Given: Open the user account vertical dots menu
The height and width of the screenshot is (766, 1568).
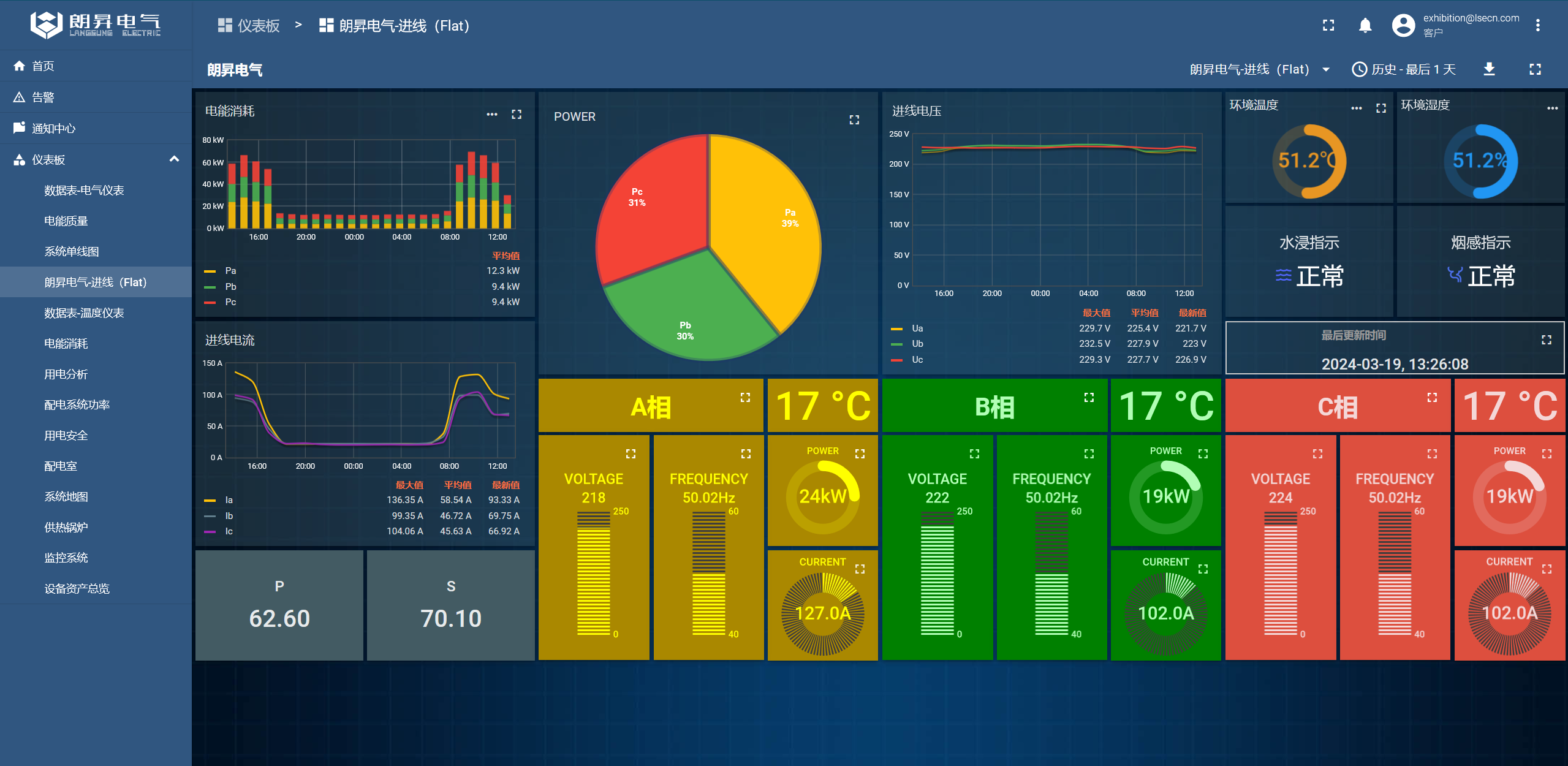Looking at the screenshot, I should [x=1537, y=26].
